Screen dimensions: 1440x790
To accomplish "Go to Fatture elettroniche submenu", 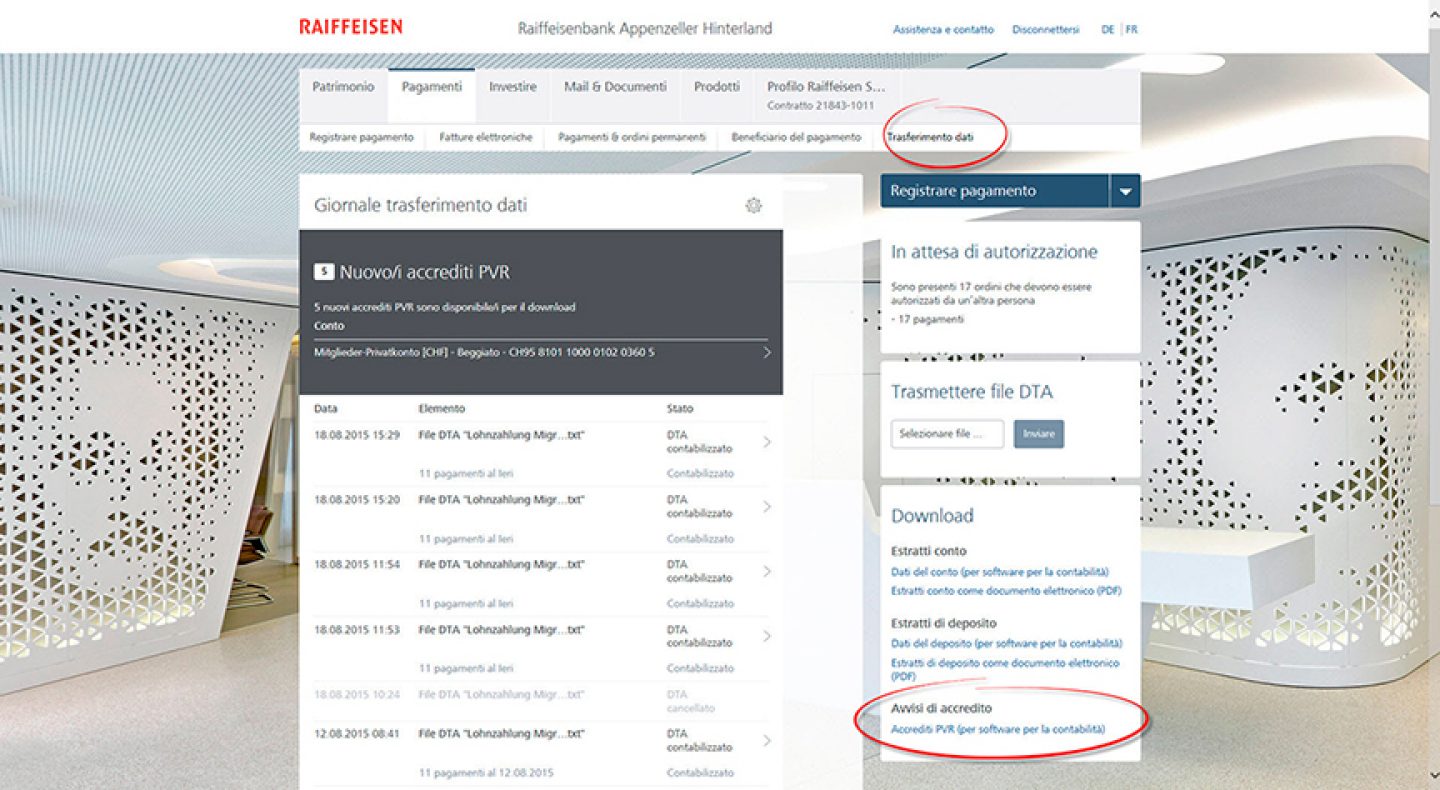I will point(485,137).
